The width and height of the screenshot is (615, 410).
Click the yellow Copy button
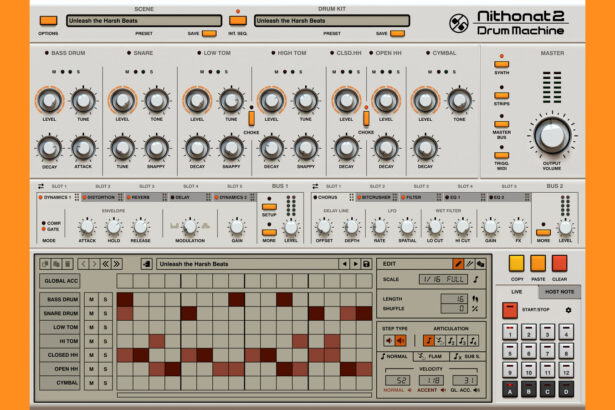click(x=517, y=266)
